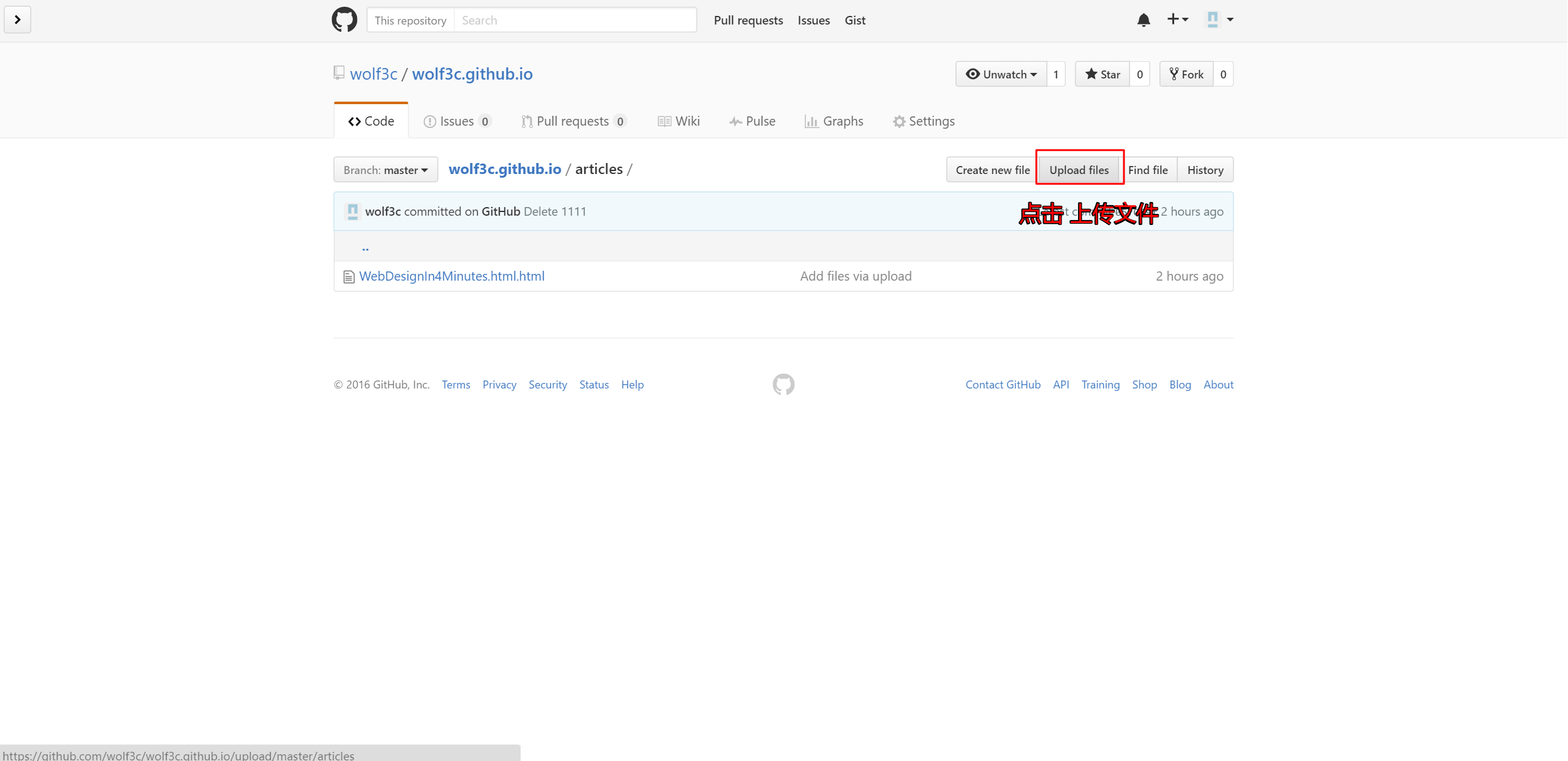1568x761 pixels.
Task: Click the Add files via upload commit message
Action: point(856,276)
